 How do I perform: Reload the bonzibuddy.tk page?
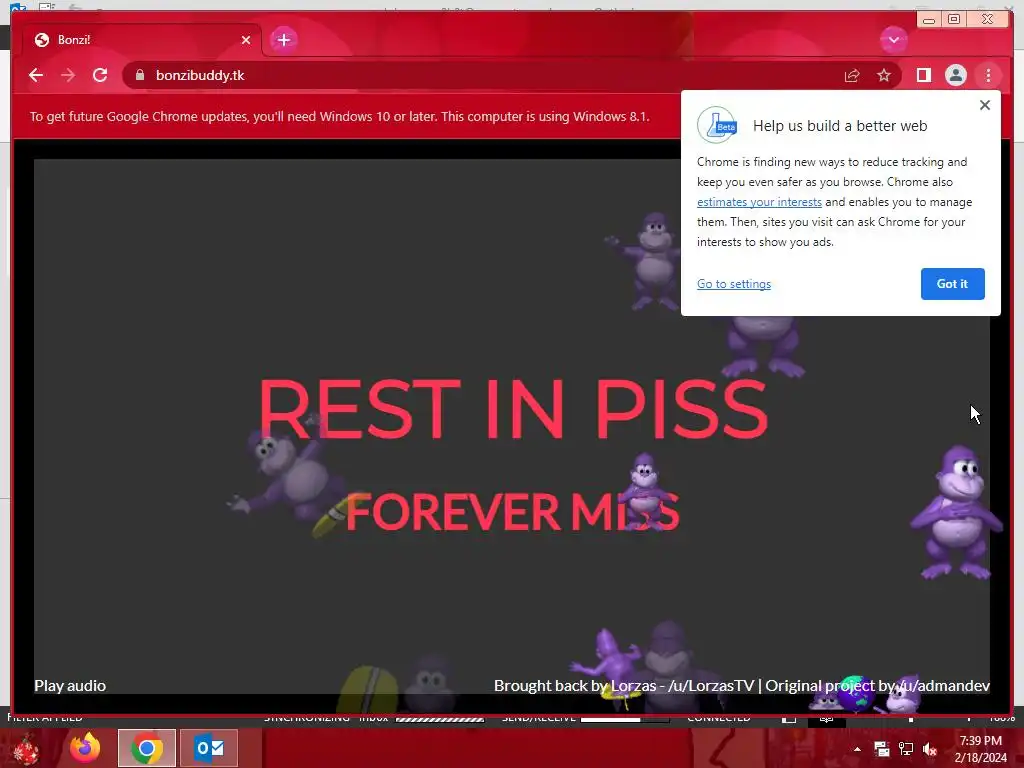point(100,75)
